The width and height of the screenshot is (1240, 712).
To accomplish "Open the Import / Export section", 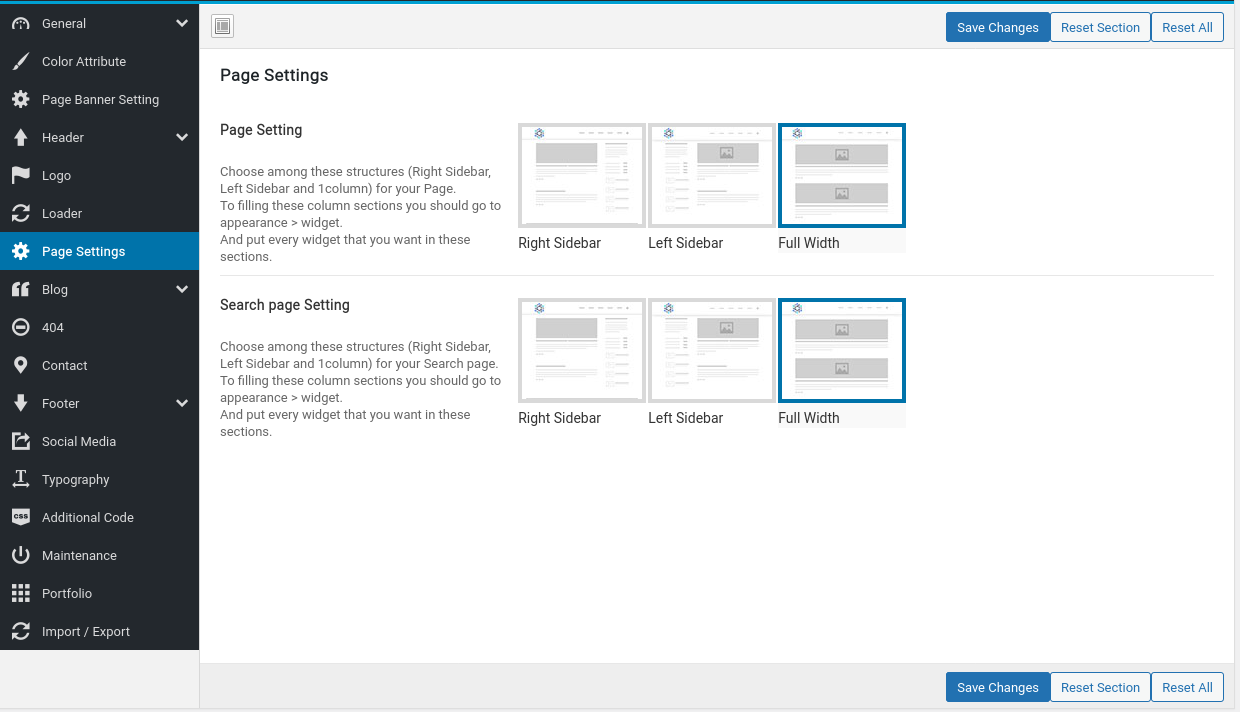I will coord(99,631).
